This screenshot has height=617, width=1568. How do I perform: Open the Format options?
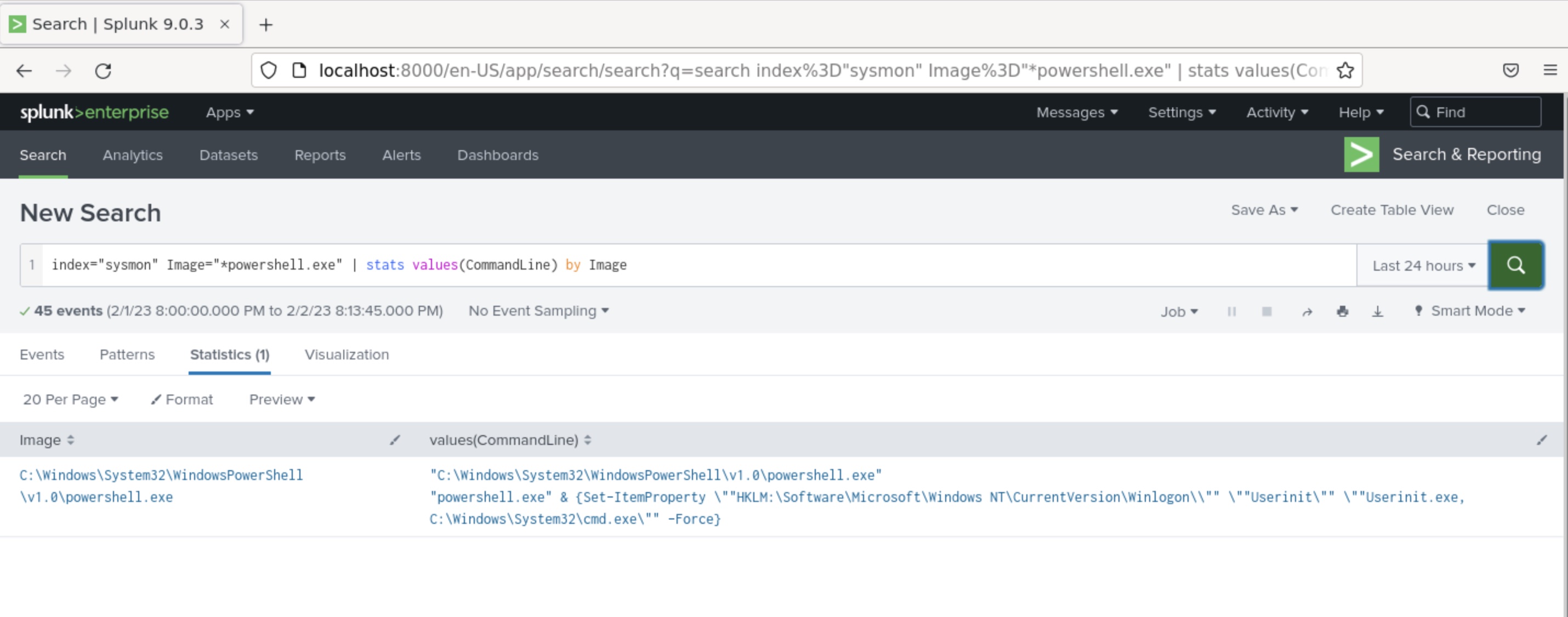[182, 399]
